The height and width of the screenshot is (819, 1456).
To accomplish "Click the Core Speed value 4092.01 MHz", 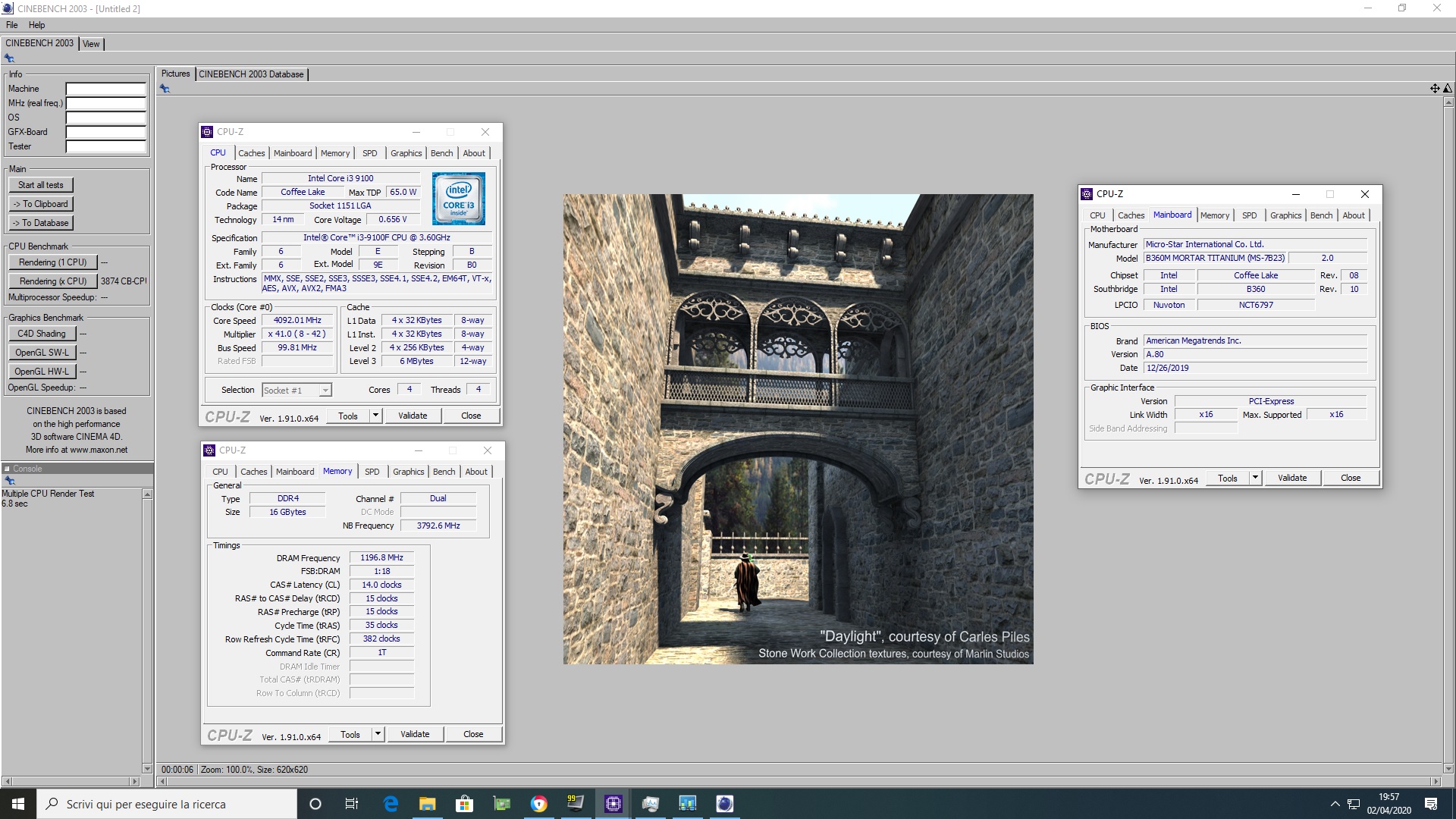I will (297, 320).
